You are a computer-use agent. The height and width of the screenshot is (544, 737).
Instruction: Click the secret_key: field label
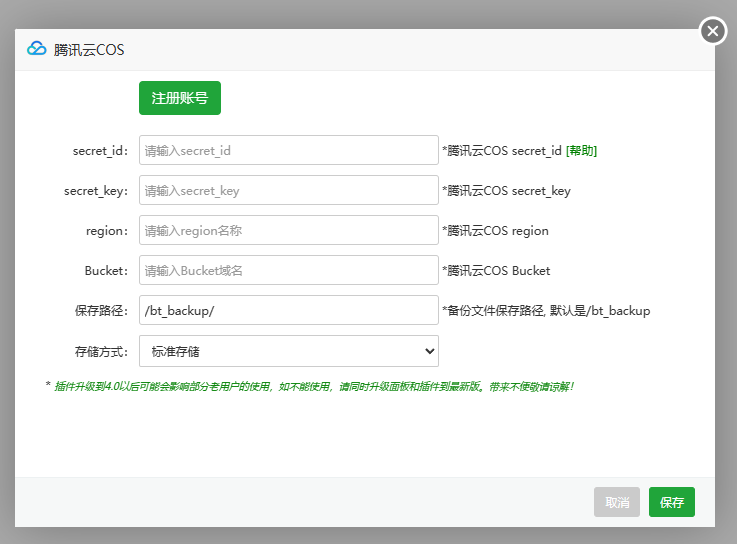click(96, 191)
